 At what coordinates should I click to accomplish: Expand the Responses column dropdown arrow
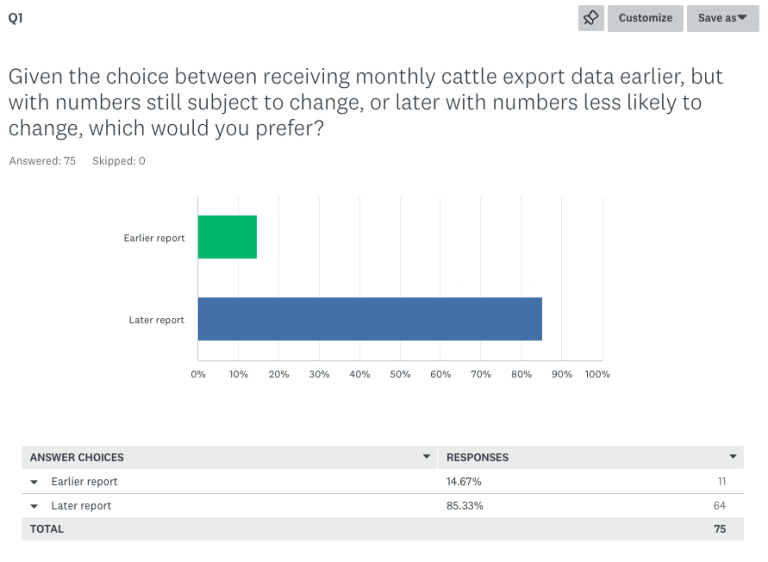click(733, 457)
